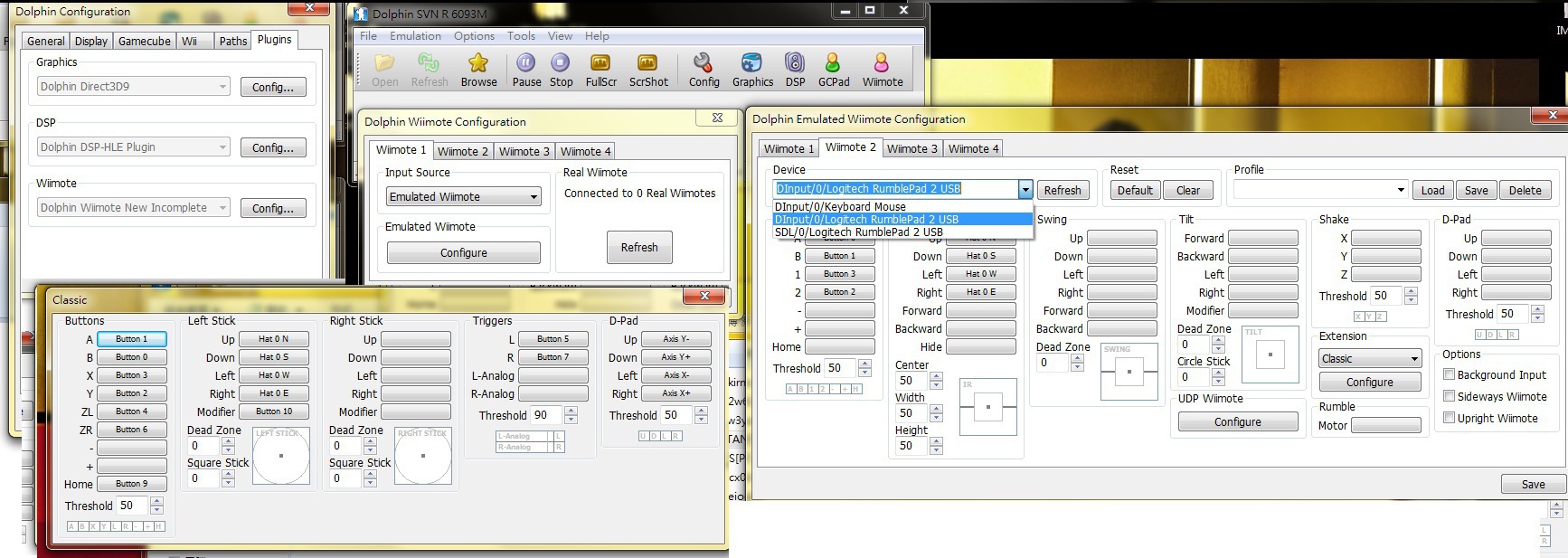The image size is (1568, 558).
Task: Click Classic D-Pad Up mapping Axis Y-
Action: pos(676,339)
